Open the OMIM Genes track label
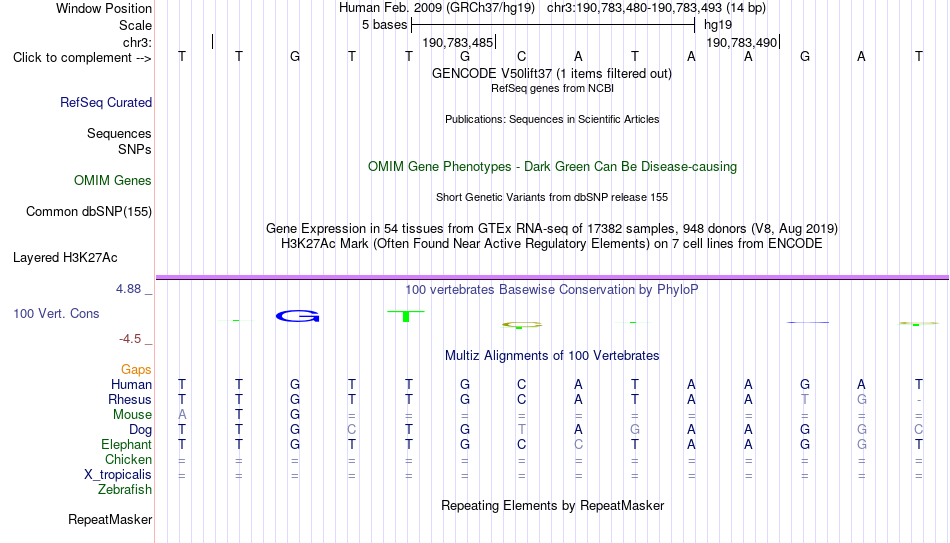Viewport: 950px width, 543px height. coord(112,181)
